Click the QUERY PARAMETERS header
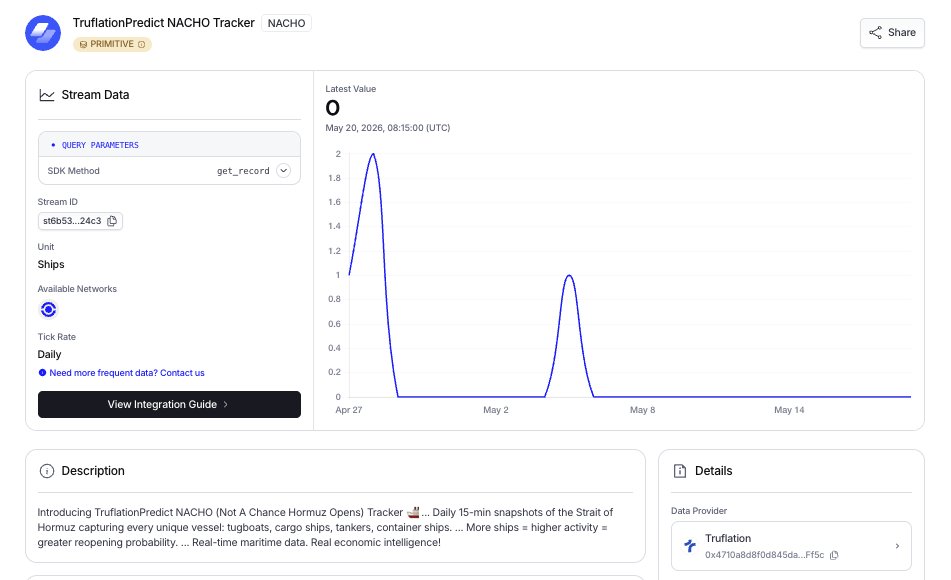951x580 pixels. [169, 145]
